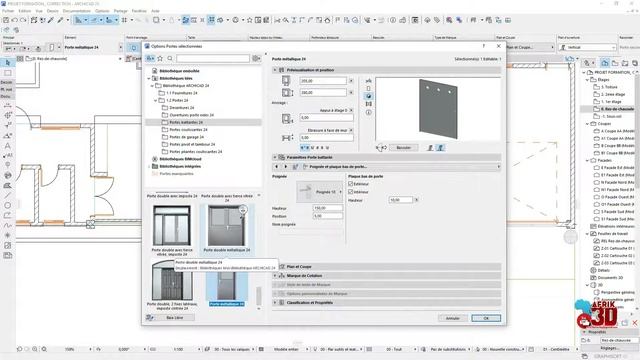Collapse the Bibliothèque ARCHICAD 24 folder

152,86
